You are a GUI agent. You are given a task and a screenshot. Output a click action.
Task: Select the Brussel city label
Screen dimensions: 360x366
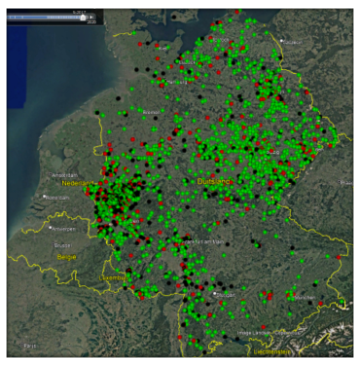(x=63, y=245)
